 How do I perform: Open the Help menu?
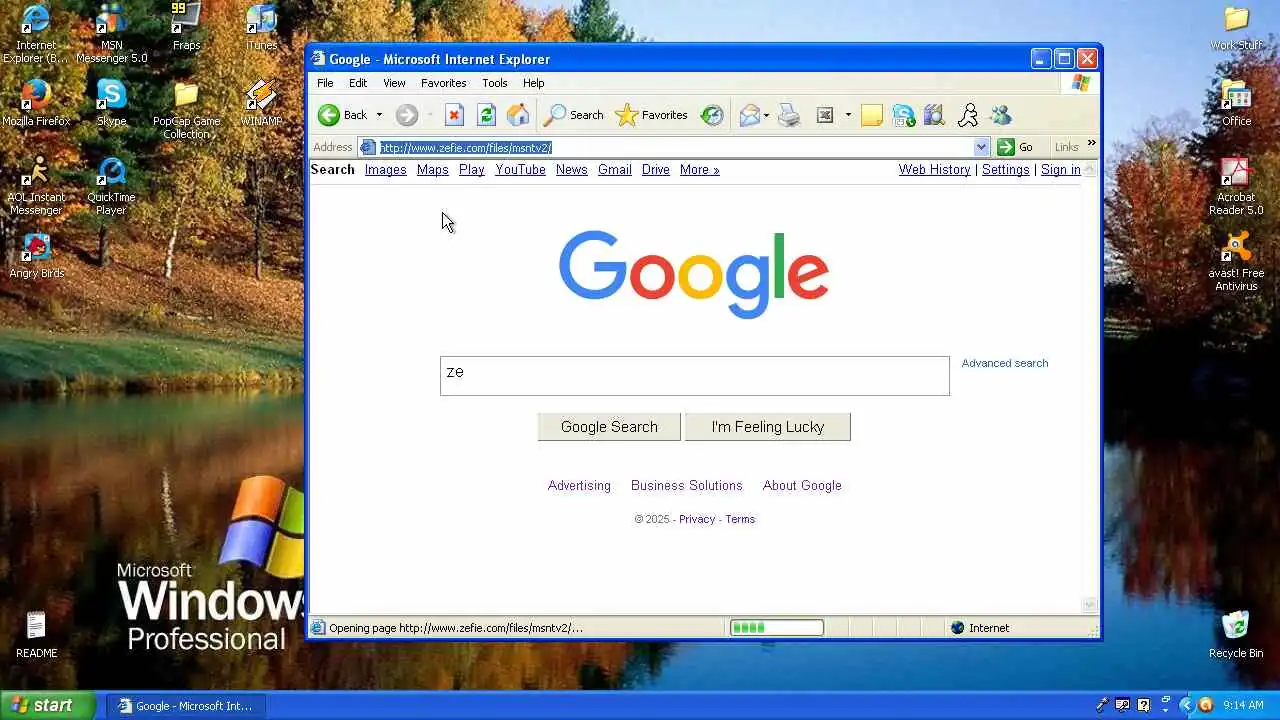coord(533,83)
